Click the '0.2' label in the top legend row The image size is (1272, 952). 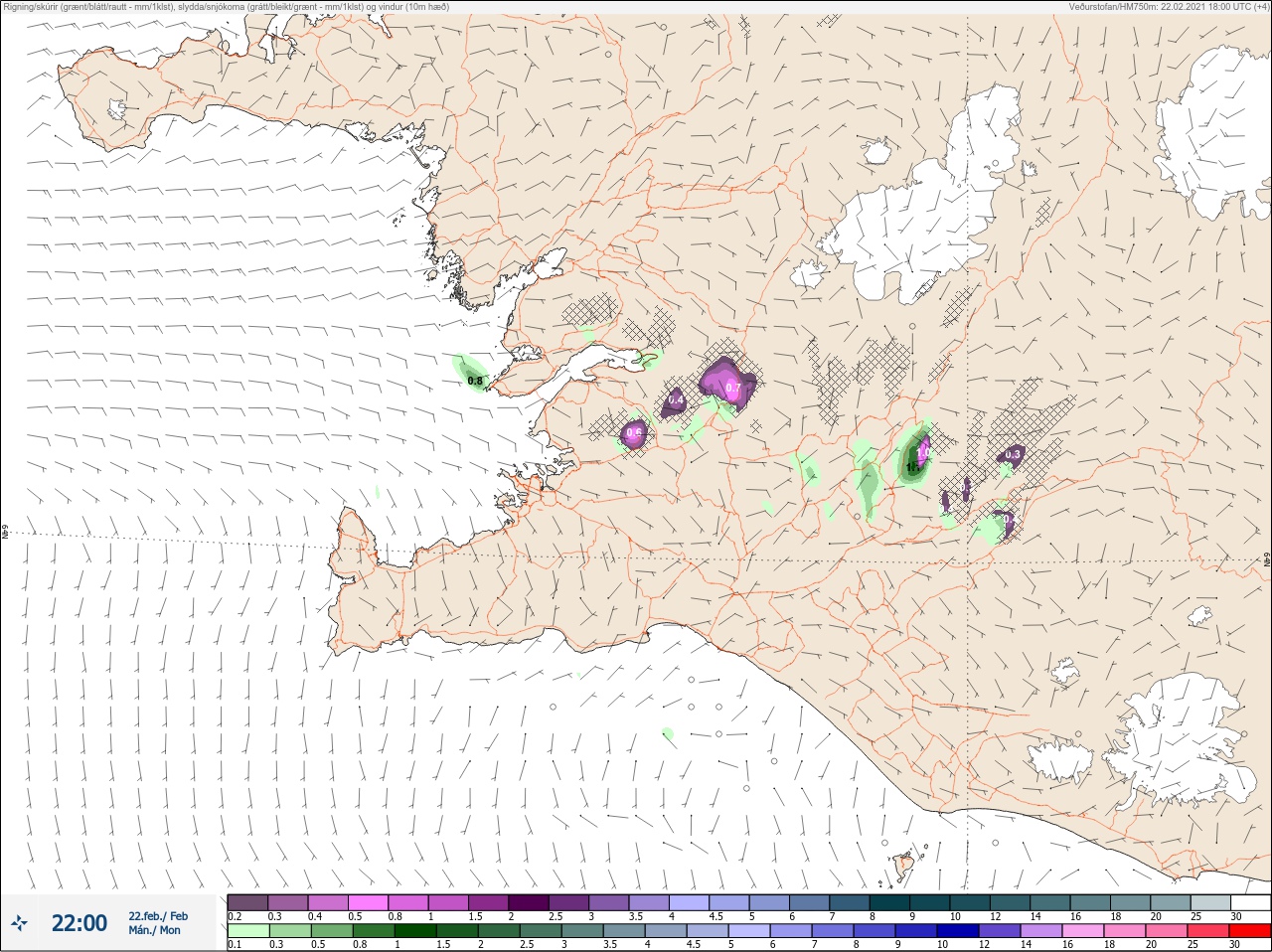pyautogui.click(x=235, y=916)
